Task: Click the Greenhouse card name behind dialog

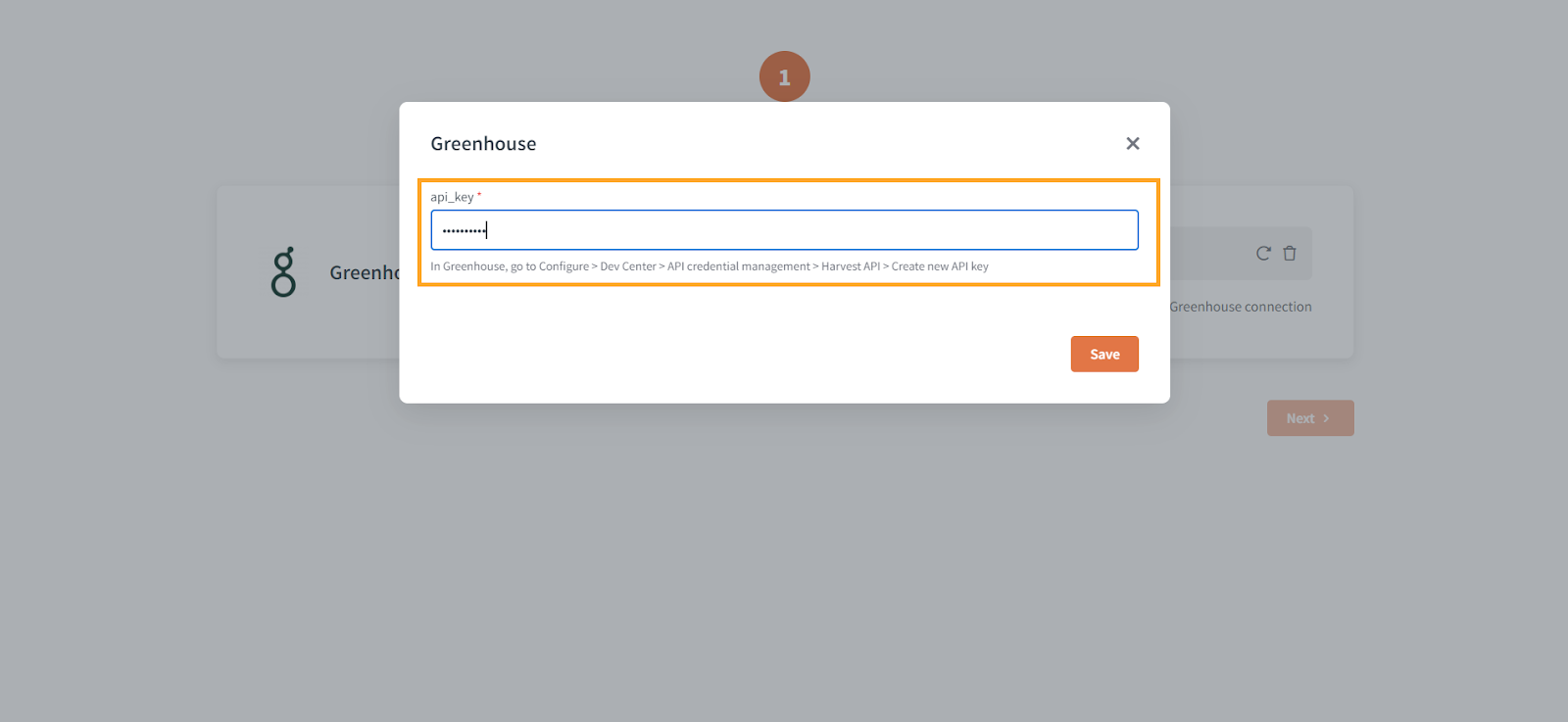Action: coord(365,272)
